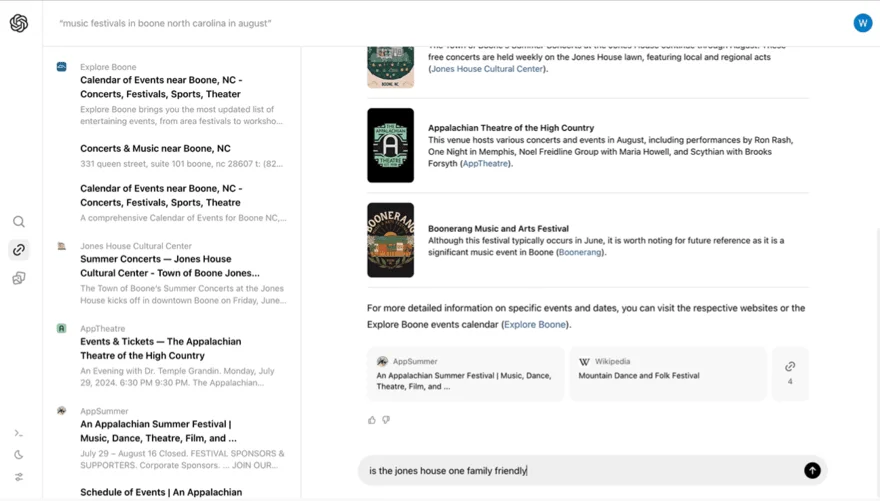This screenshot has width=880, height=501.
Task: Select the link sources icon in the sidebar
Action: [x=19, y=250]
